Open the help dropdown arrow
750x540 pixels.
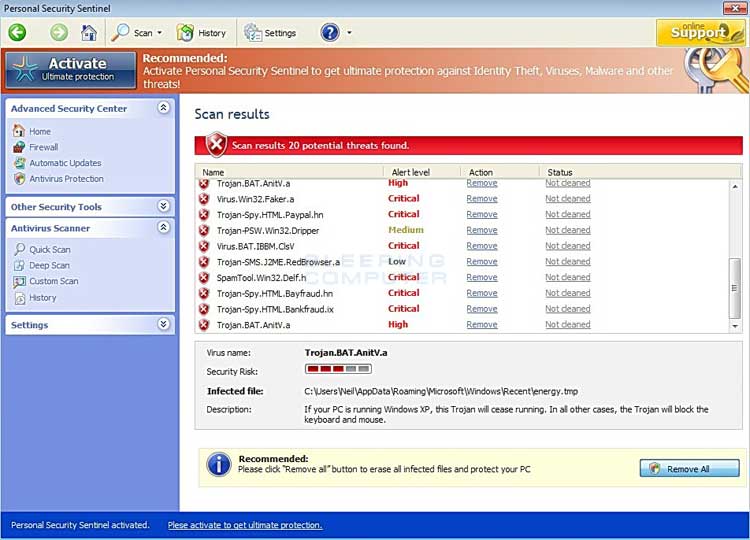click(349, 33)
